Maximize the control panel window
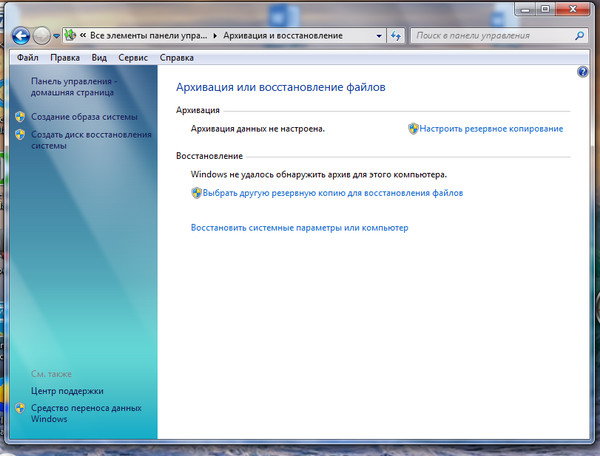Image resolution: width=600 pixels, height=456 pixels. click(x=545, y=9)
